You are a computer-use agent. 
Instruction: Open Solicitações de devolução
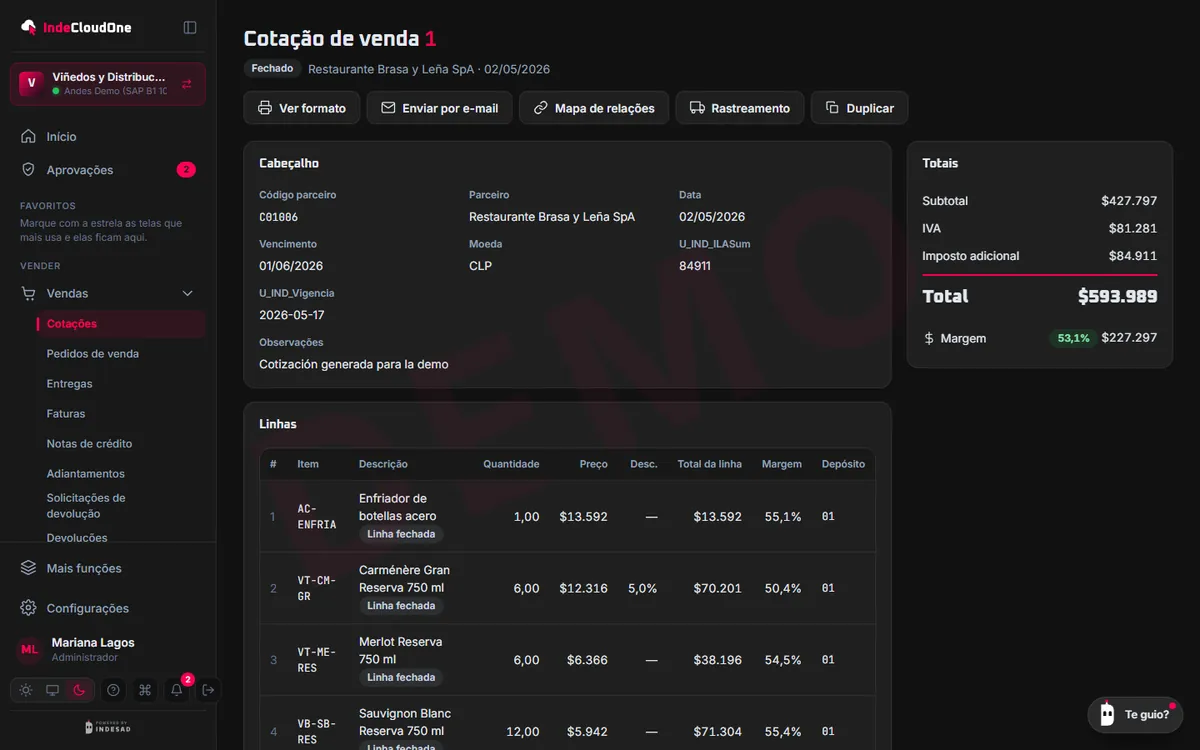[x=86, y=506]
